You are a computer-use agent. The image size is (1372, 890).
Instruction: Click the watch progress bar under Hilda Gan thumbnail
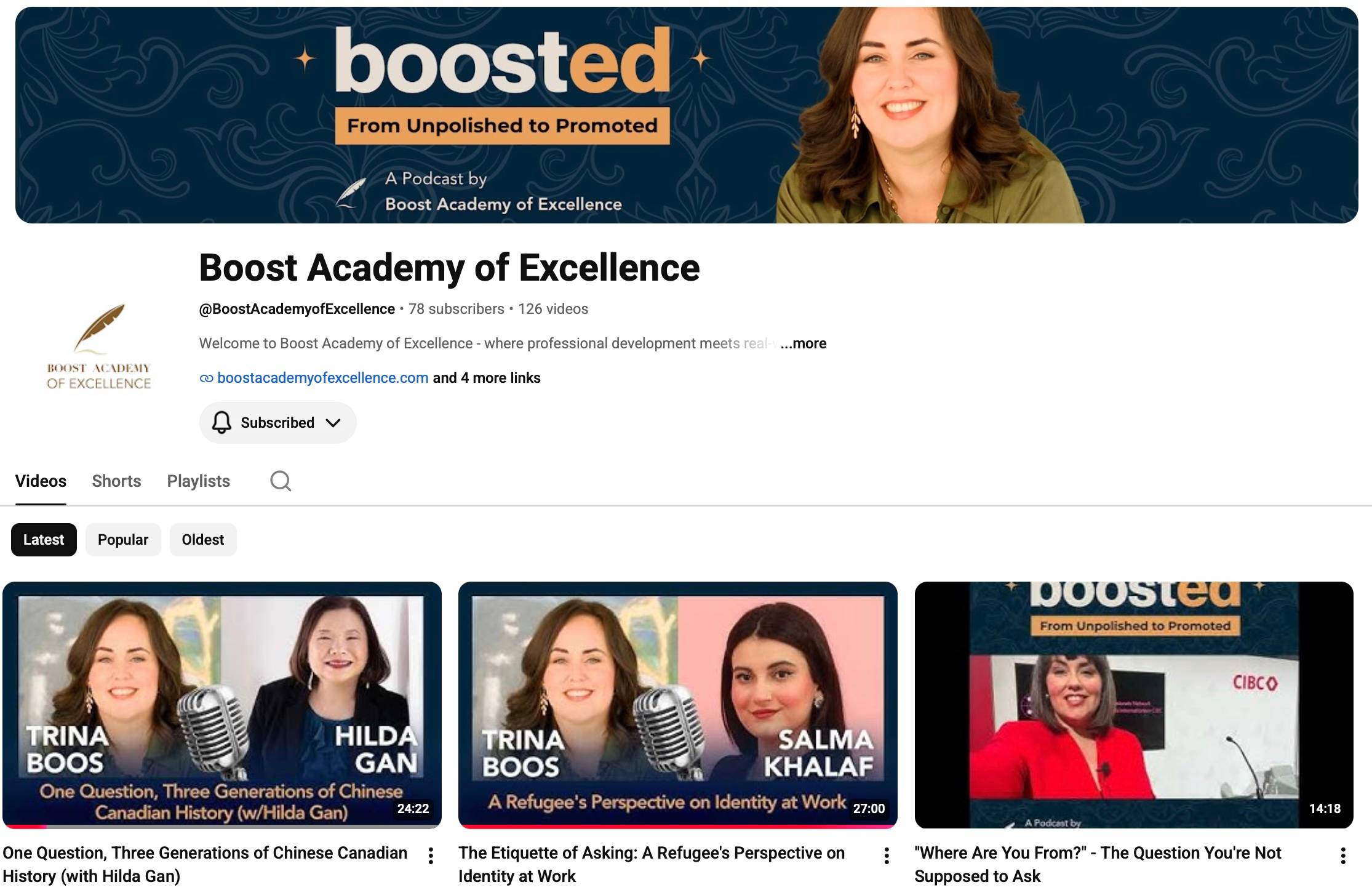[222, 827]
